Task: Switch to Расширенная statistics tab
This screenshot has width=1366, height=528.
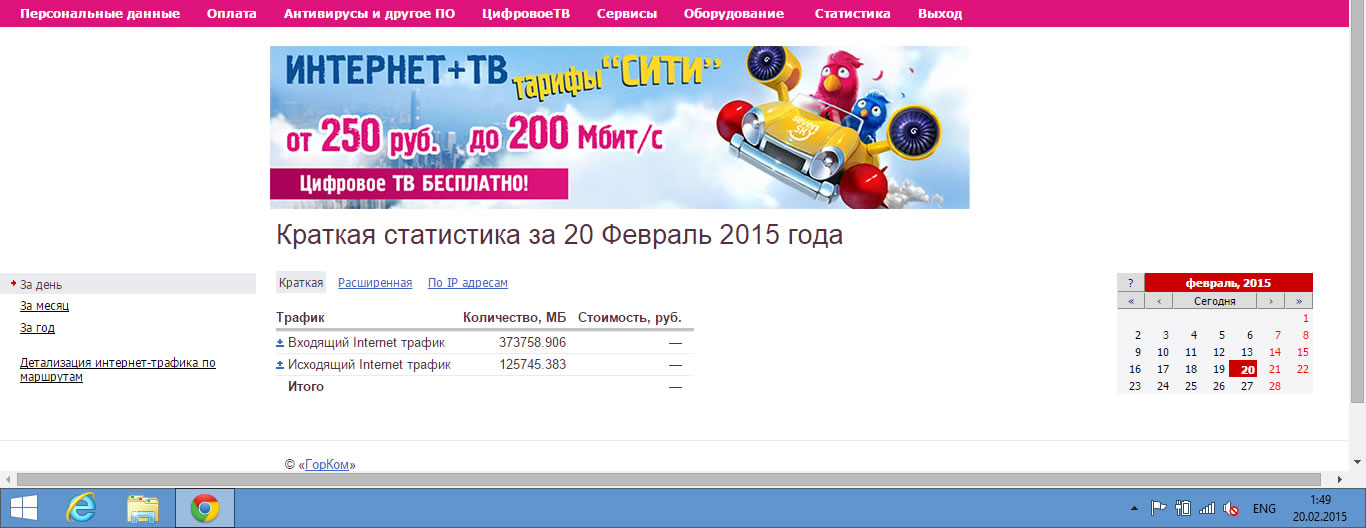Action: coord(375,283)
